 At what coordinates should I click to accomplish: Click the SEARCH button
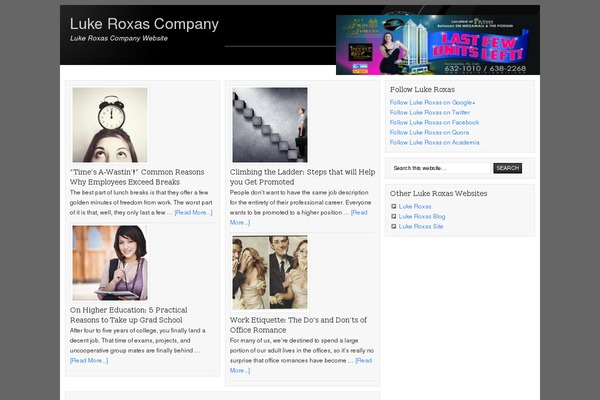click(507, 168)
